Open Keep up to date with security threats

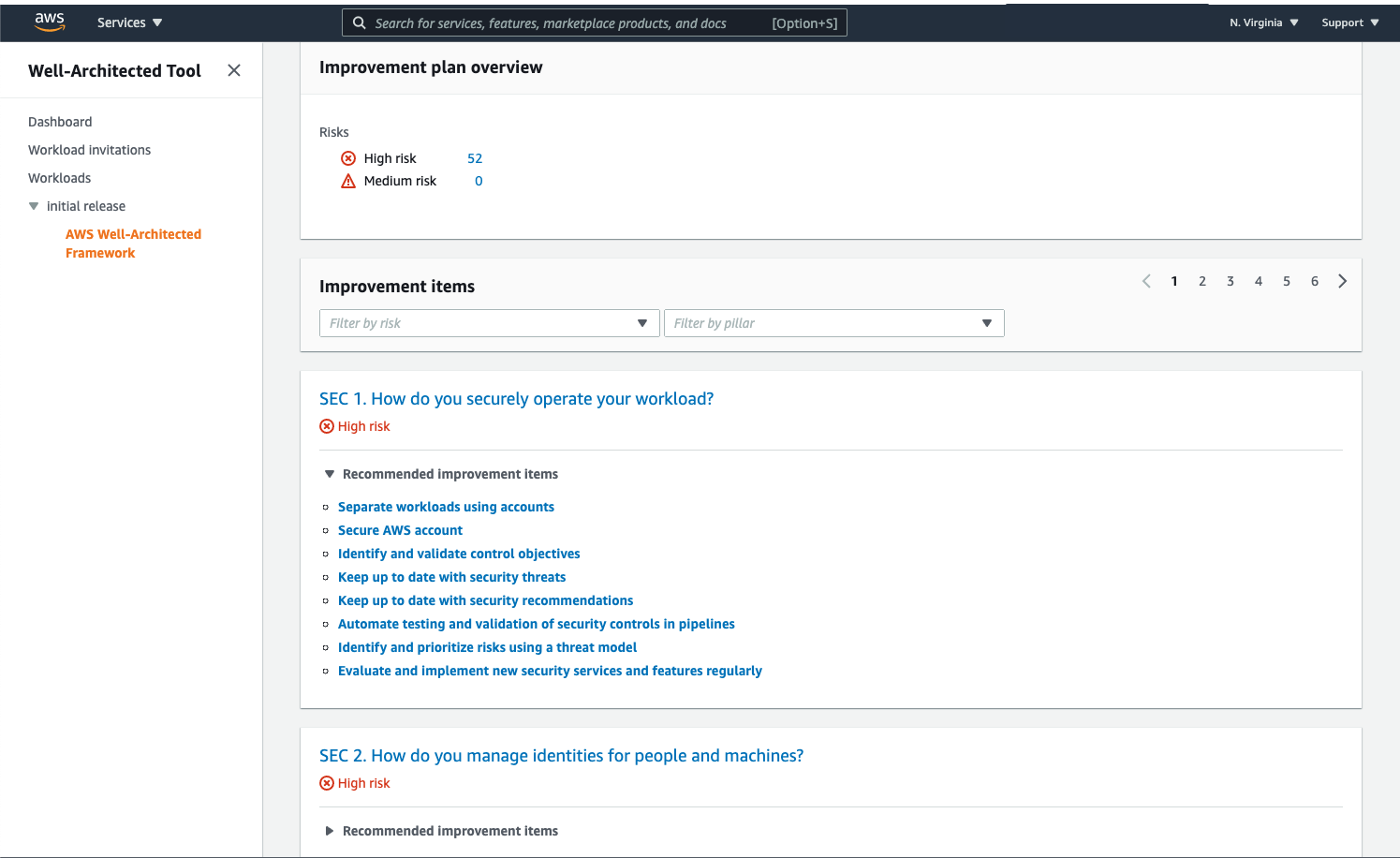(451, 577)
